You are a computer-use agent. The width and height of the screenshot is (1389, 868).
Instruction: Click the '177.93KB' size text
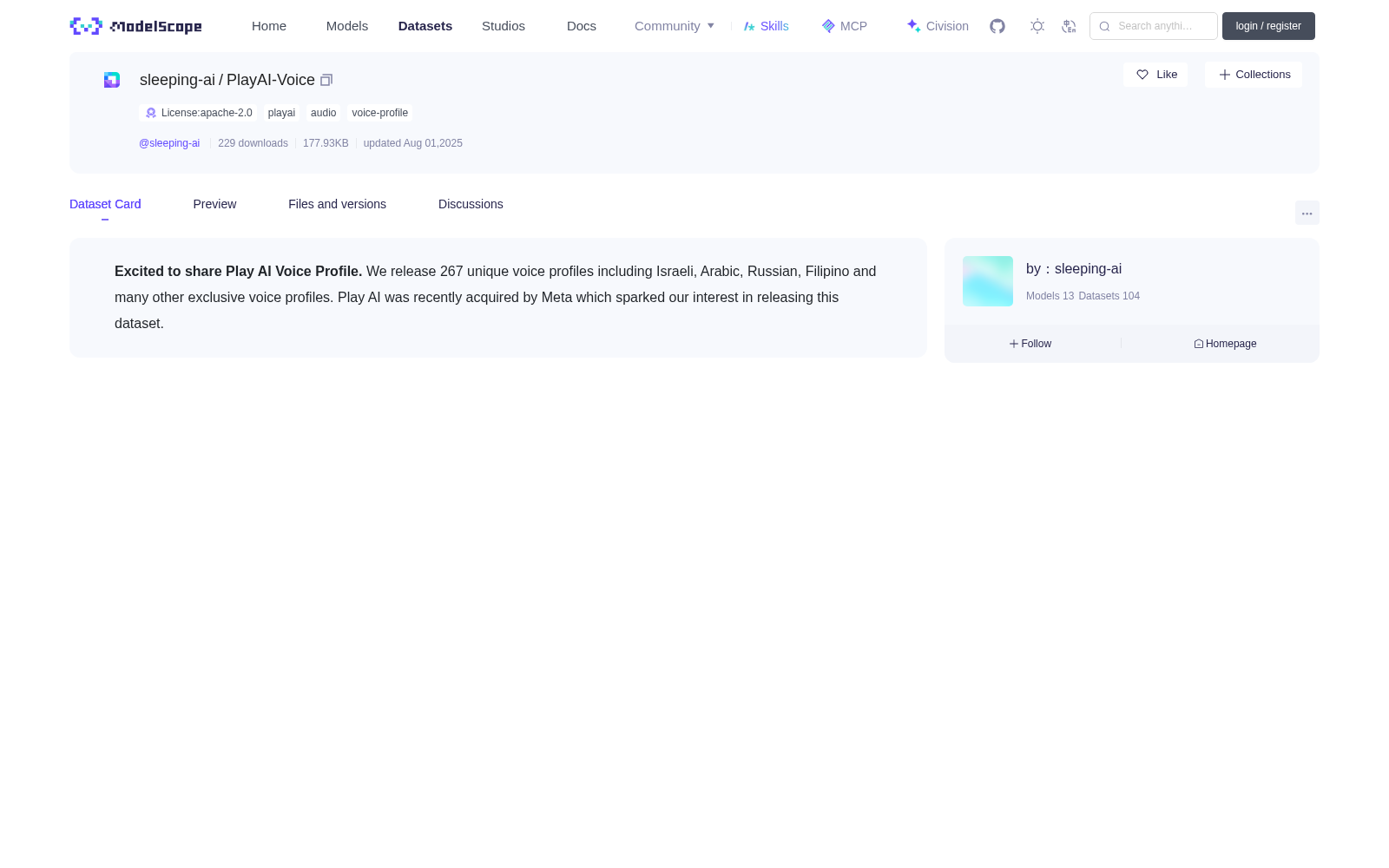point(326,143)
